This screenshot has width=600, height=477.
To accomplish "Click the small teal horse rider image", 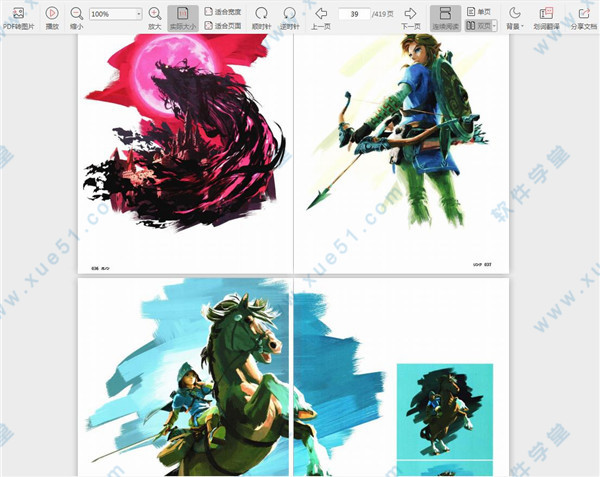I will [x=445, y=411].
